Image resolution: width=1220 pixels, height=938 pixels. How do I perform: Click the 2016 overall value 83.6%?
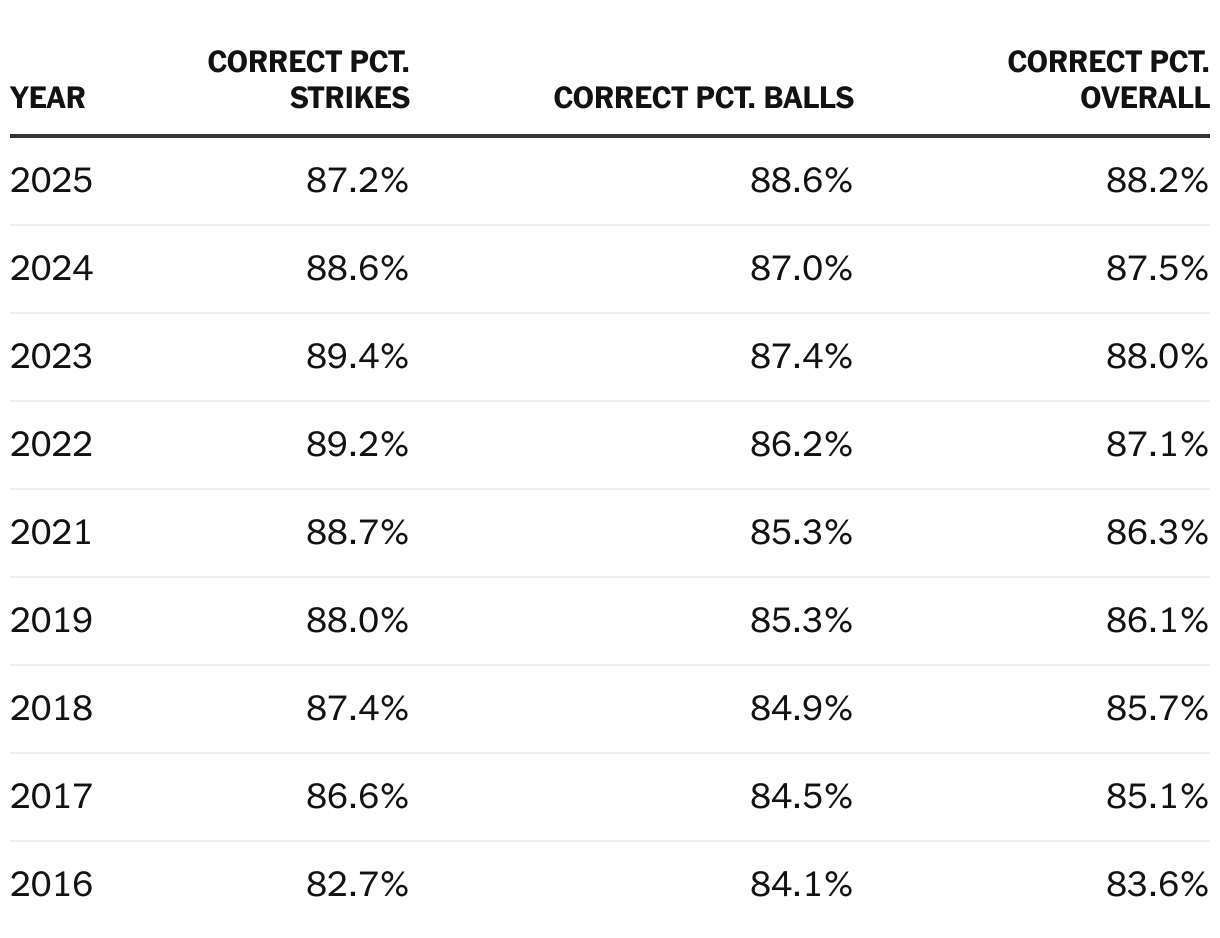[1157, 885]
